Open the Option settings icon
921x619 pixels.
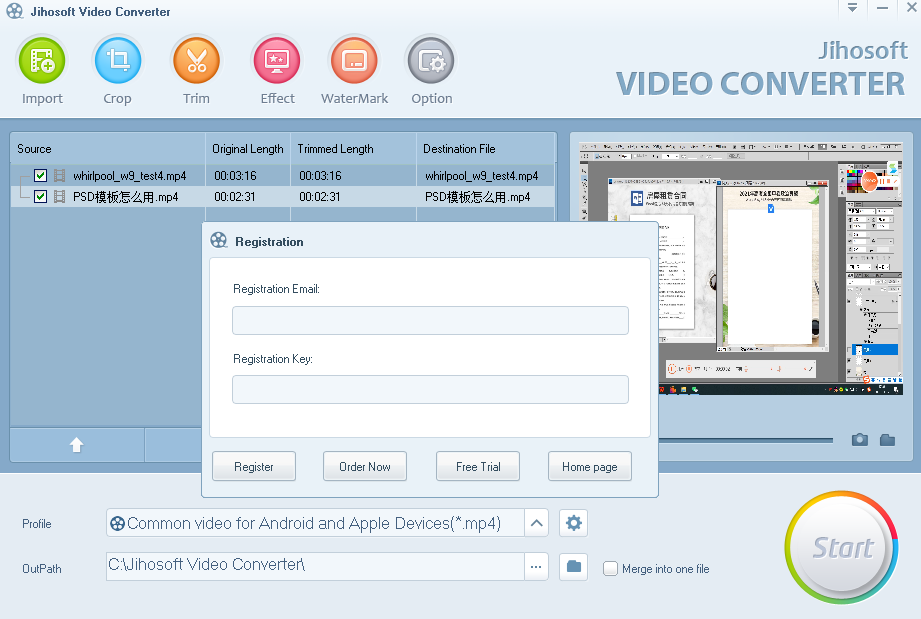tap(432, 60)
